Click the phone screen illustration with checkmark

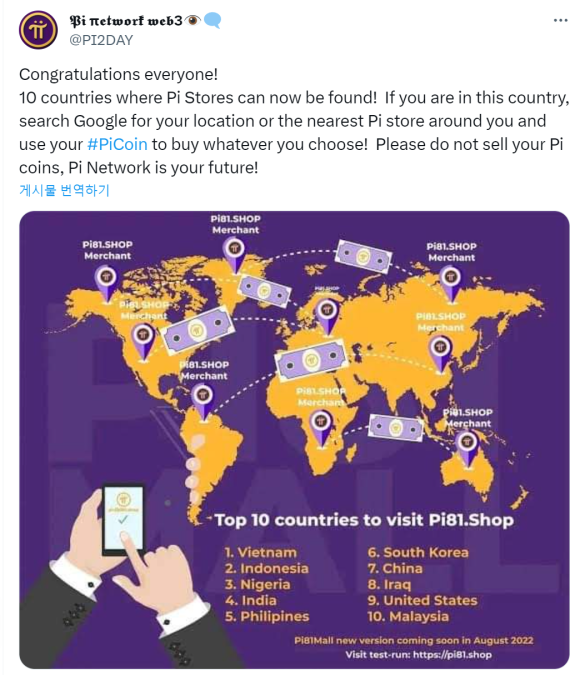point(123,519)
